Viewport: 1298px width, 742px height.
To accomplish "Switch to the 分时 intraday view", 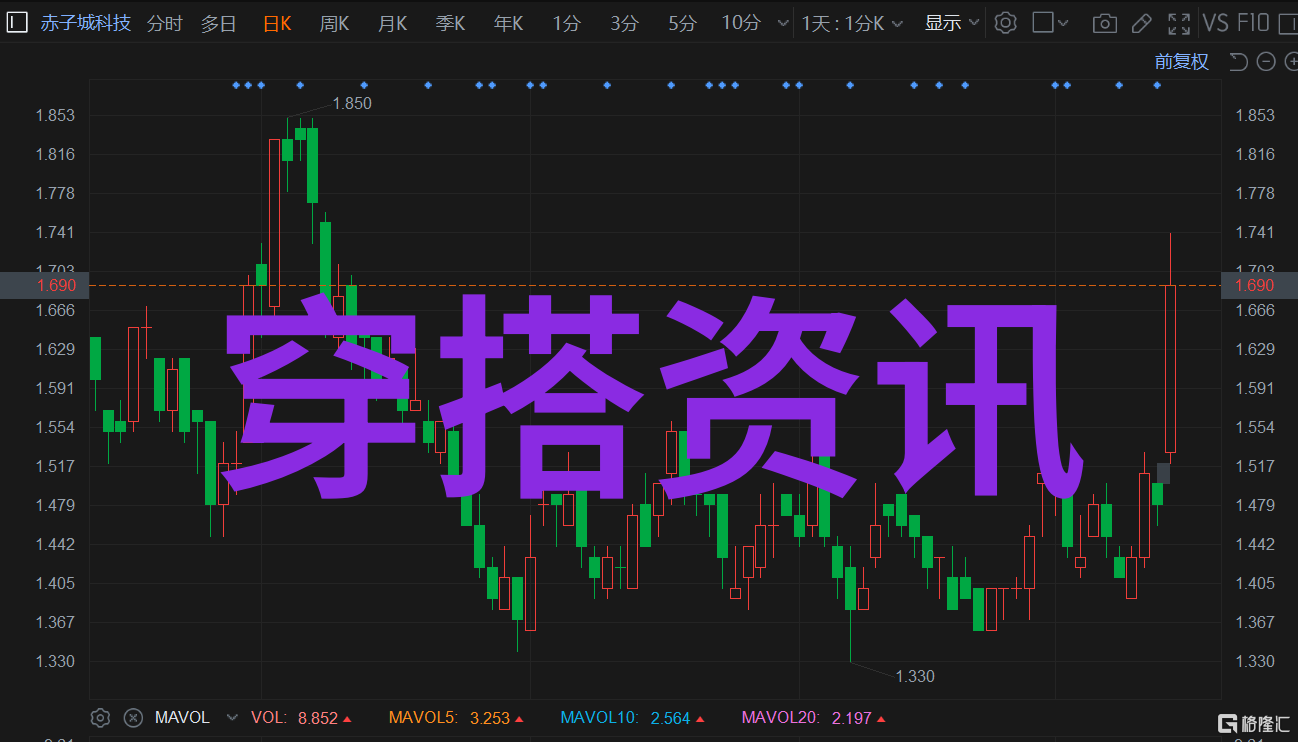I will [x=165, y=23].
